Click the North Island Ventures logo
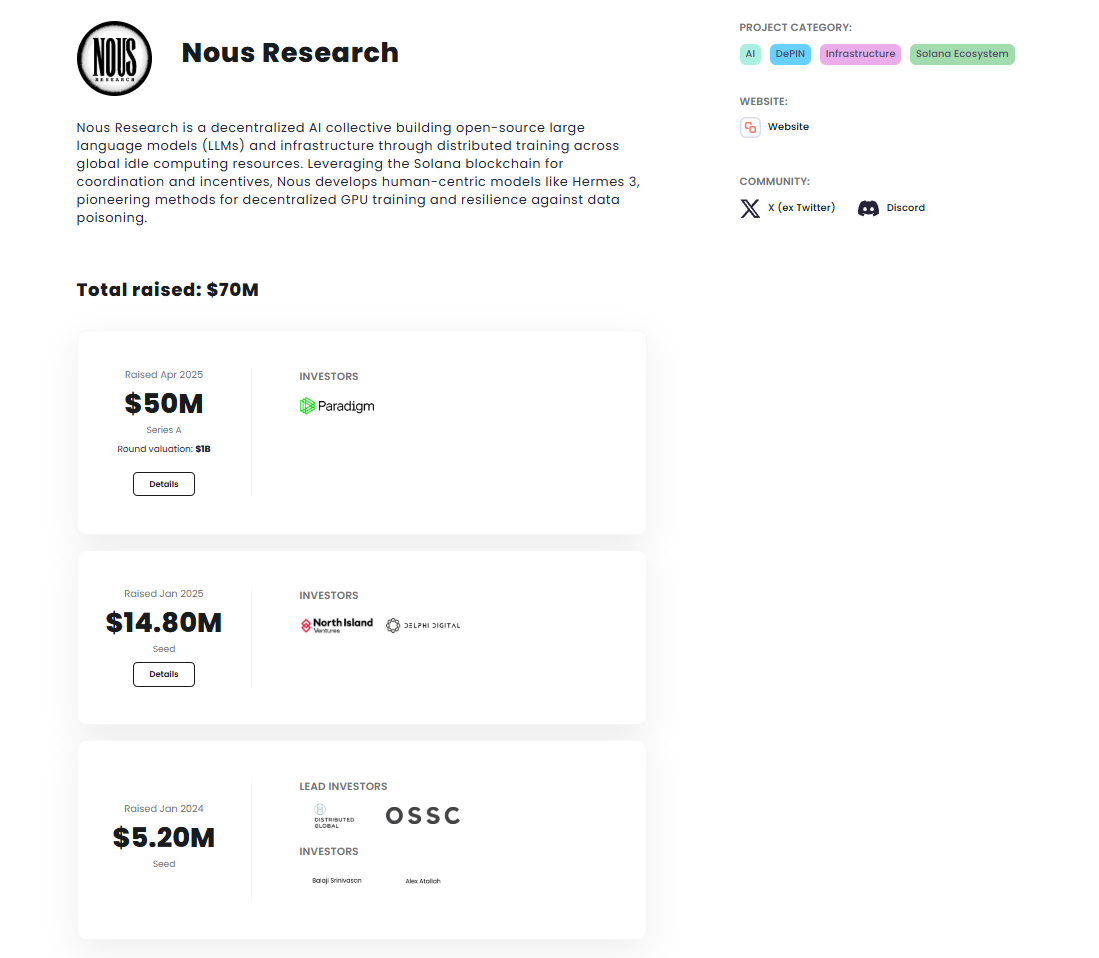The height and width of the screenshot is (958, 1099). pyautogui.click(x=337, y=625)
